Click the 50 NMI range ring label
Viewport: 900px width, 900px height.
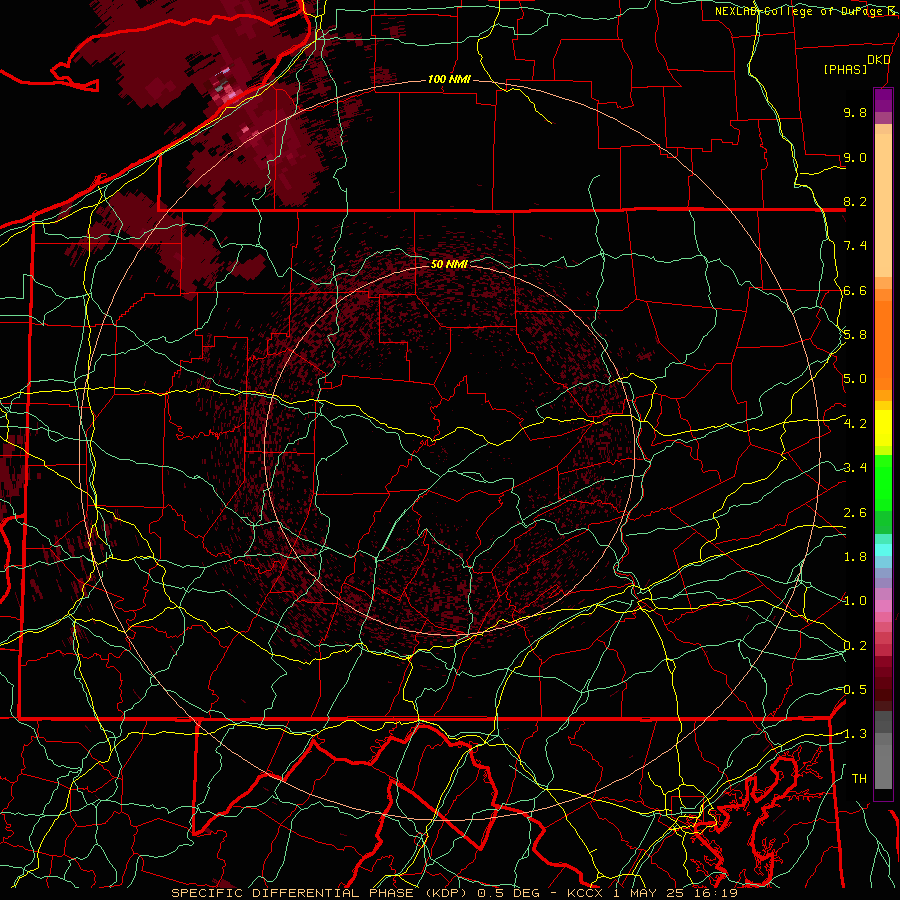click(x=449, y=264)
